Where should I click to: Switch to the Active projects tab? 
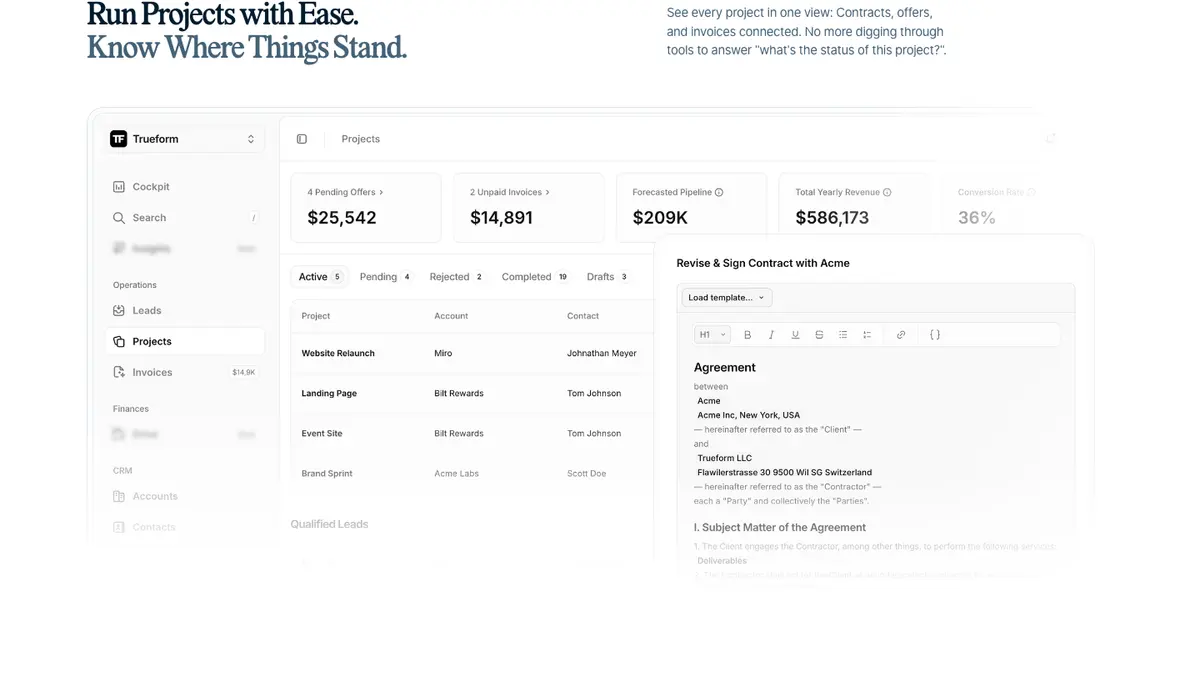320,277
